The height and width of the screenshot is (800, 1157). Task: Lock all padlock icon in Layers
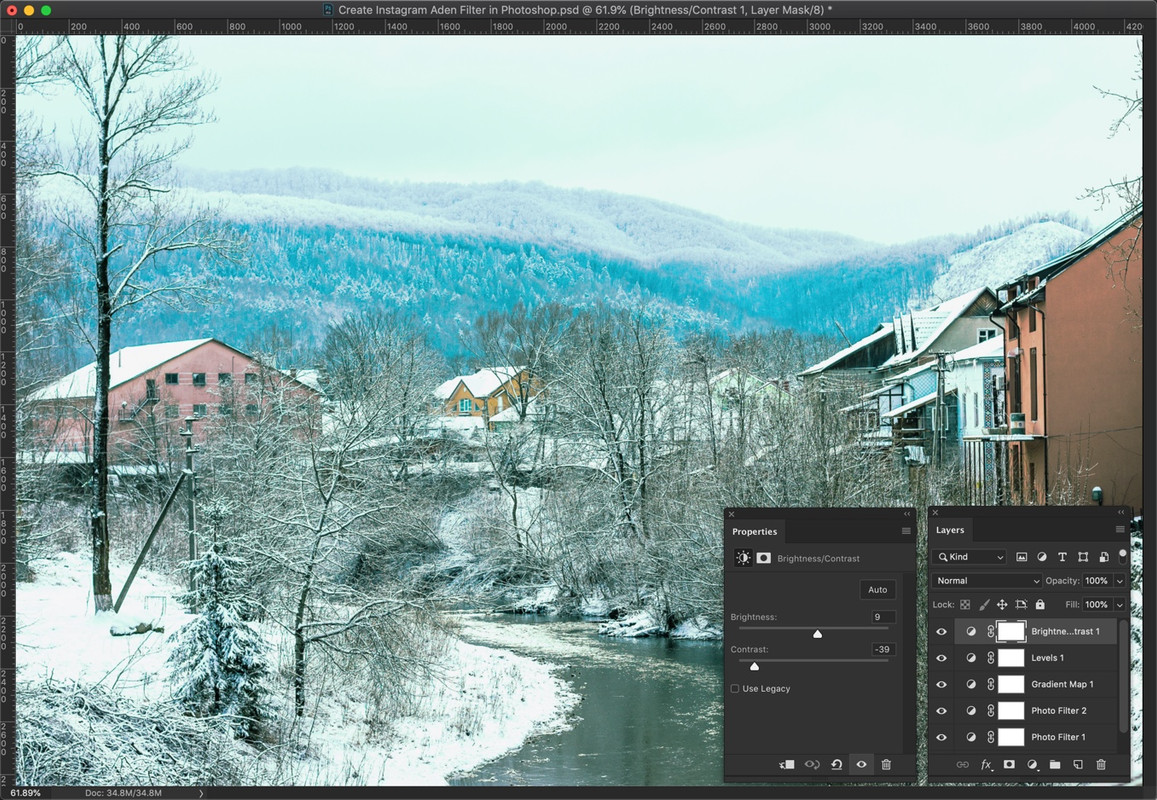pyautogui.click(x=1040, y=604)
